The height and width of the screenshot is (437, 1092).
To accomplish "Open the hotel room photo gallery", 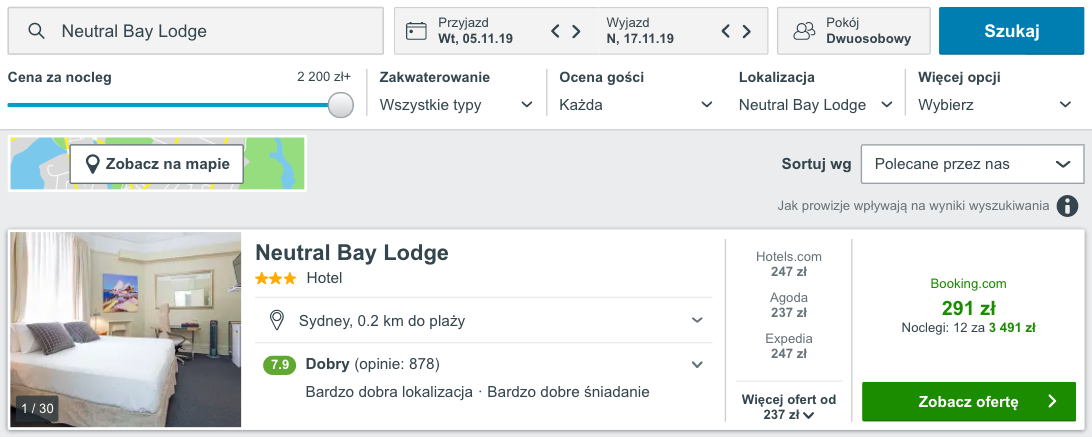I will pos(125,330).
